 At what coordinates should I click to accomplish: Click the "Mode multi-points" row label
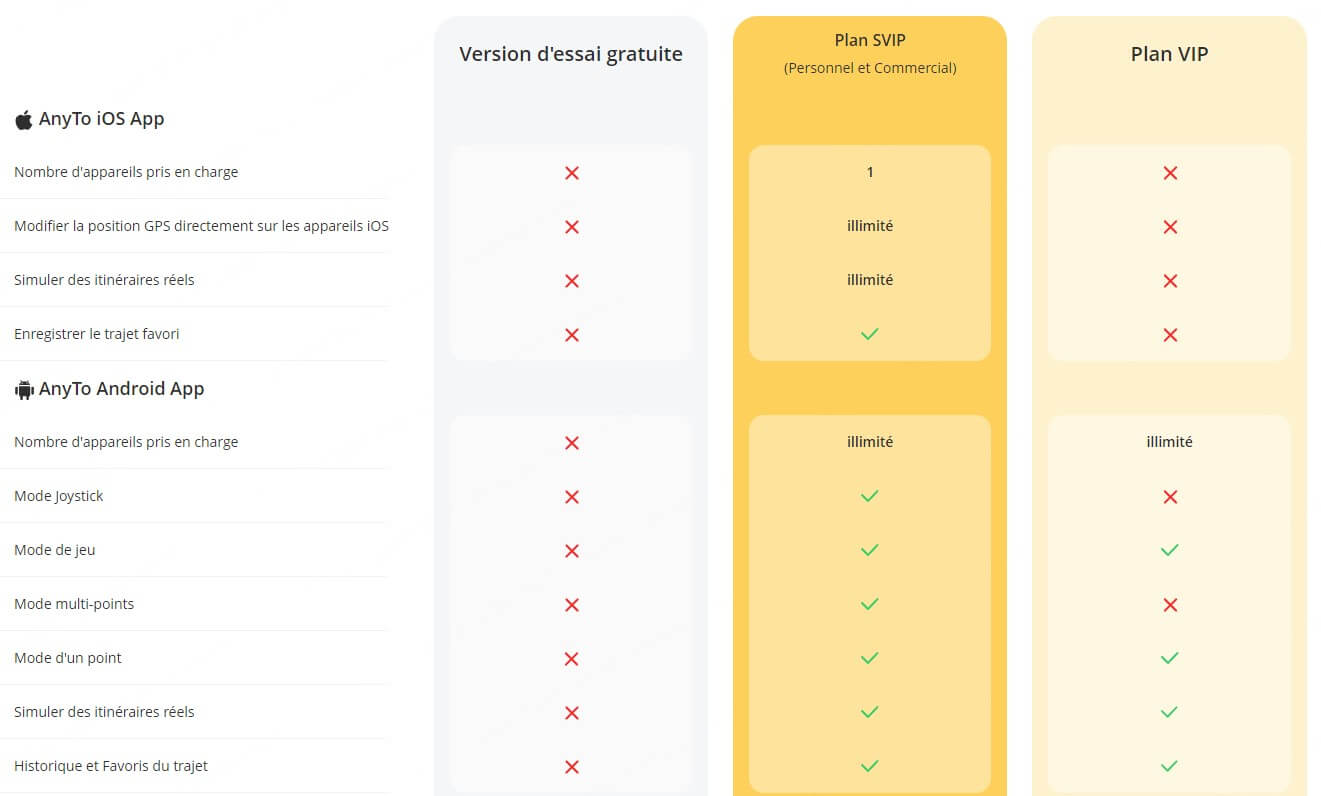click(x=74, y=604)
